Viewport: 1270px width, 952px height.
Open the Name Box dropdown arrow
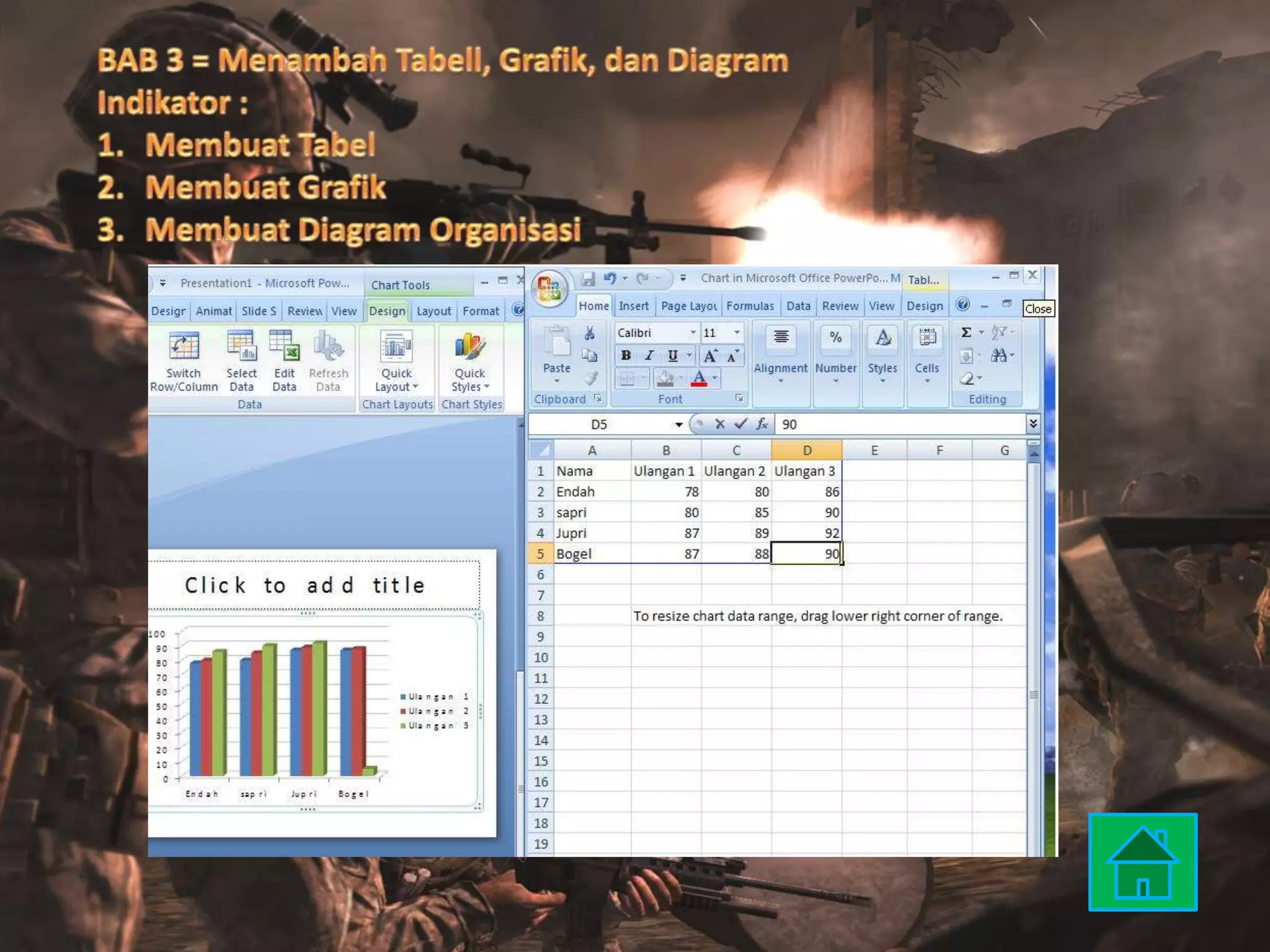click(678, 425)
